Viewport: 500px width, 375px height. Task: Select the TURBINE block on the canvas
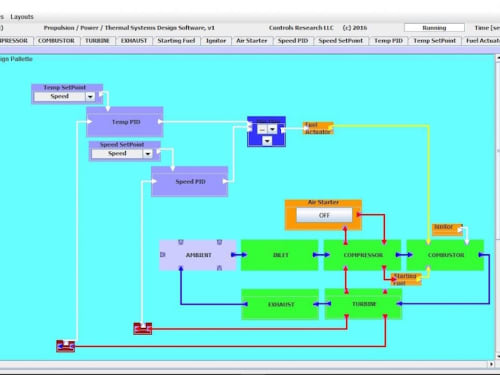(x=363, y=304)
